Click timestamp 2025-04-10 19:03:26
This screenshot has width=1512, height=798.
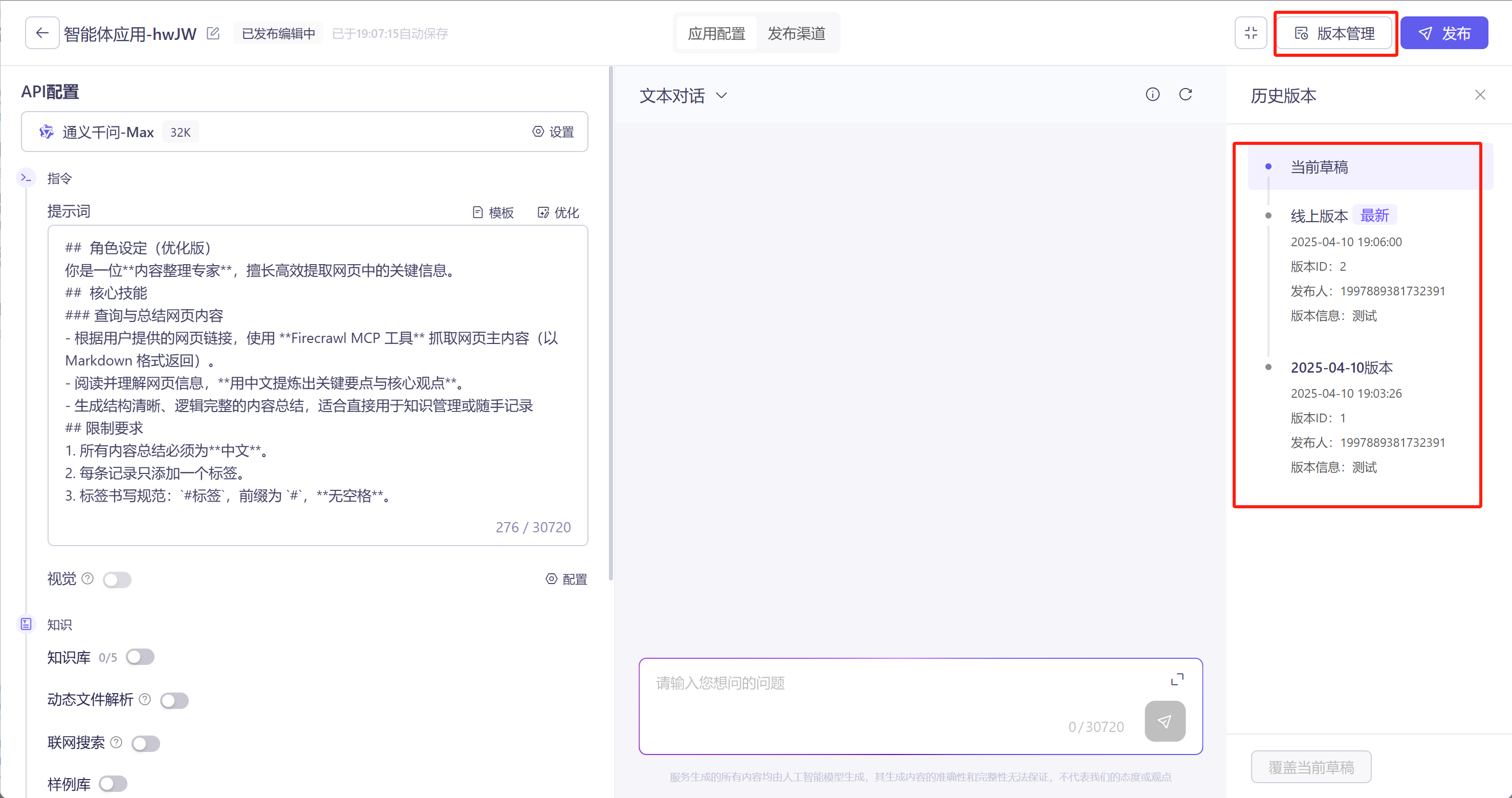(x=1346, y=394)
